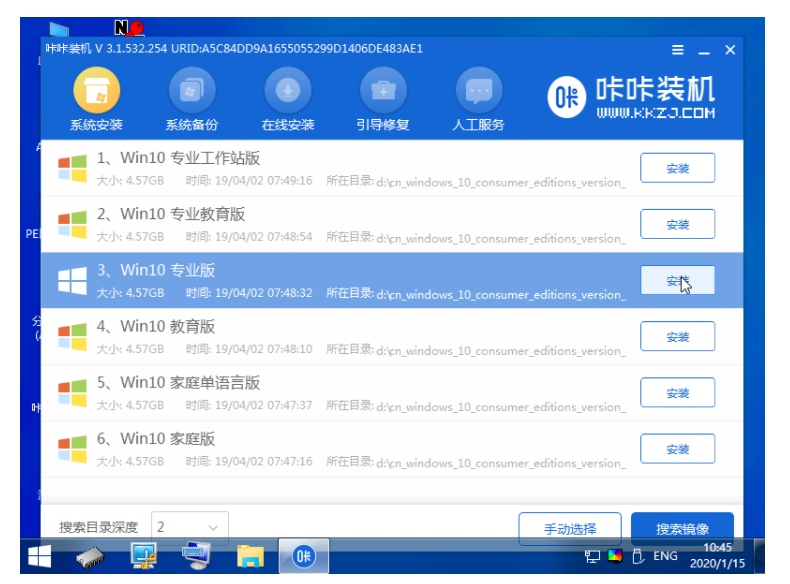Click the network tray icon
Image resolution: width=790 pixels, height=584 pixels.
tap(592, 556)
